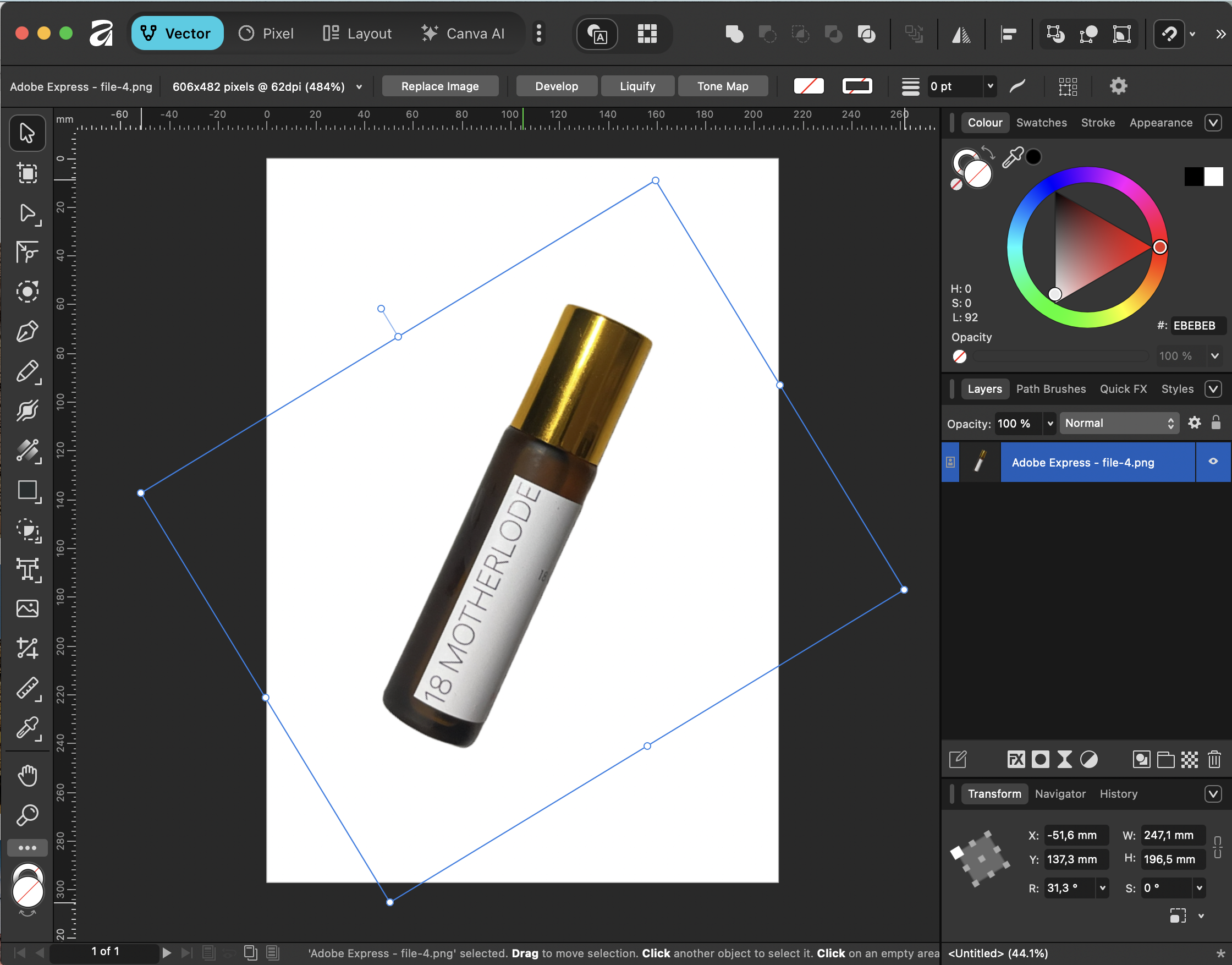The image size is (1232, 965).
Task: Activate the Vector Brush tool
Action: click(27, 410)
